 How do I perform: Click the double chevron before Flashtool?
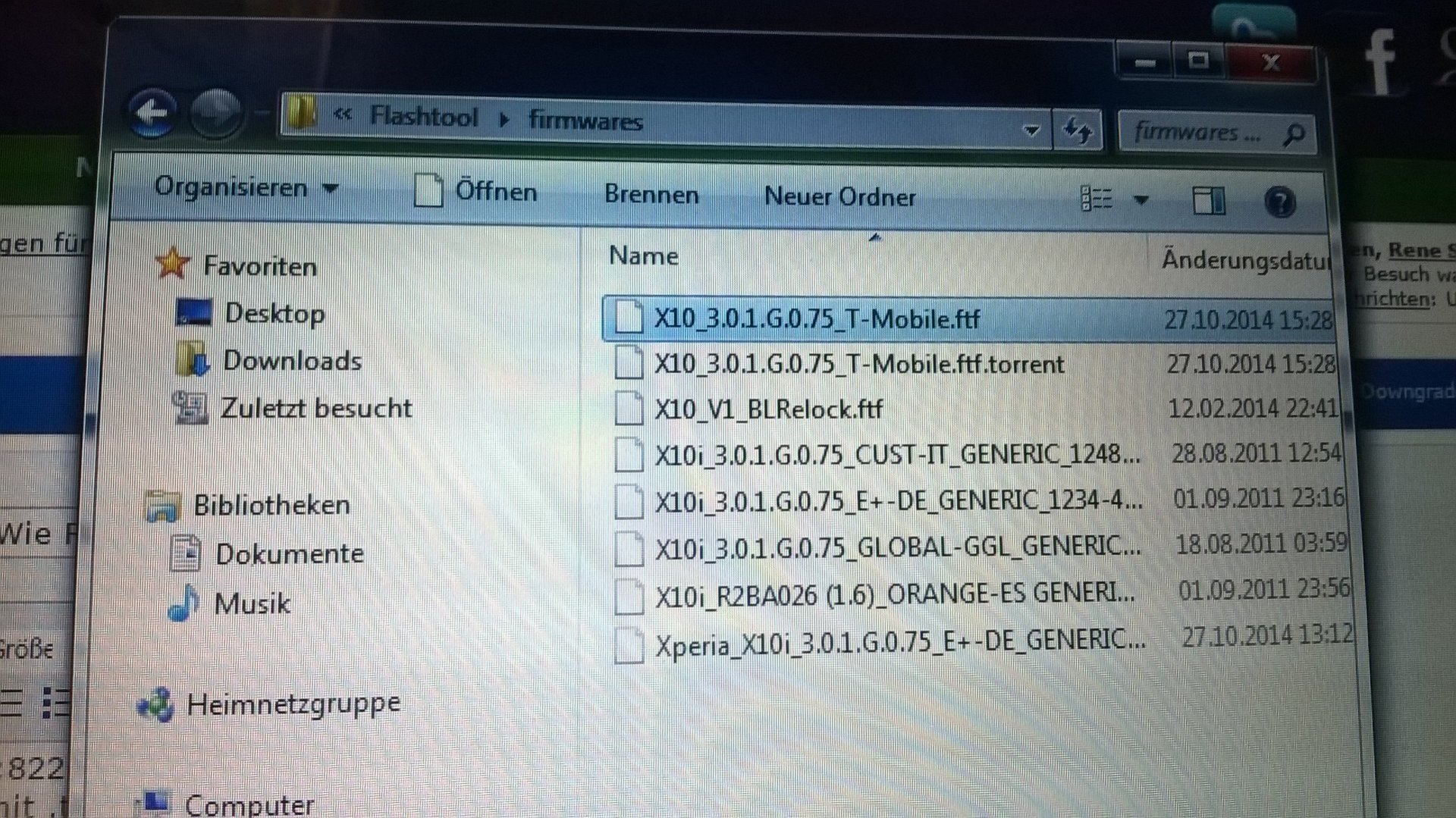click(x=342, y=114)
